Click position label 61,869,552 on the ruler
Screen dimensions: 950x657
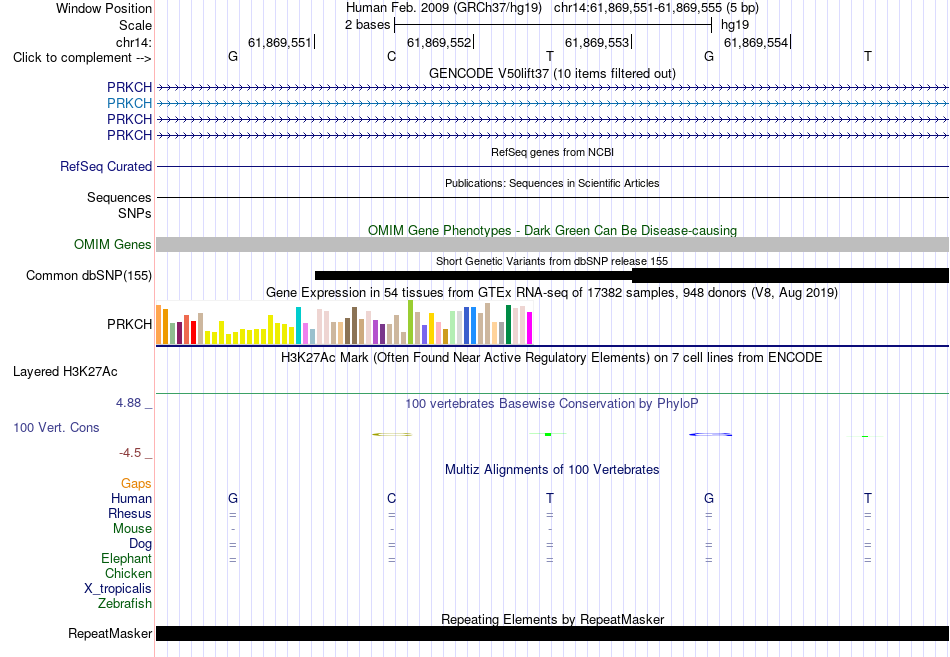[x=439, y=42]
